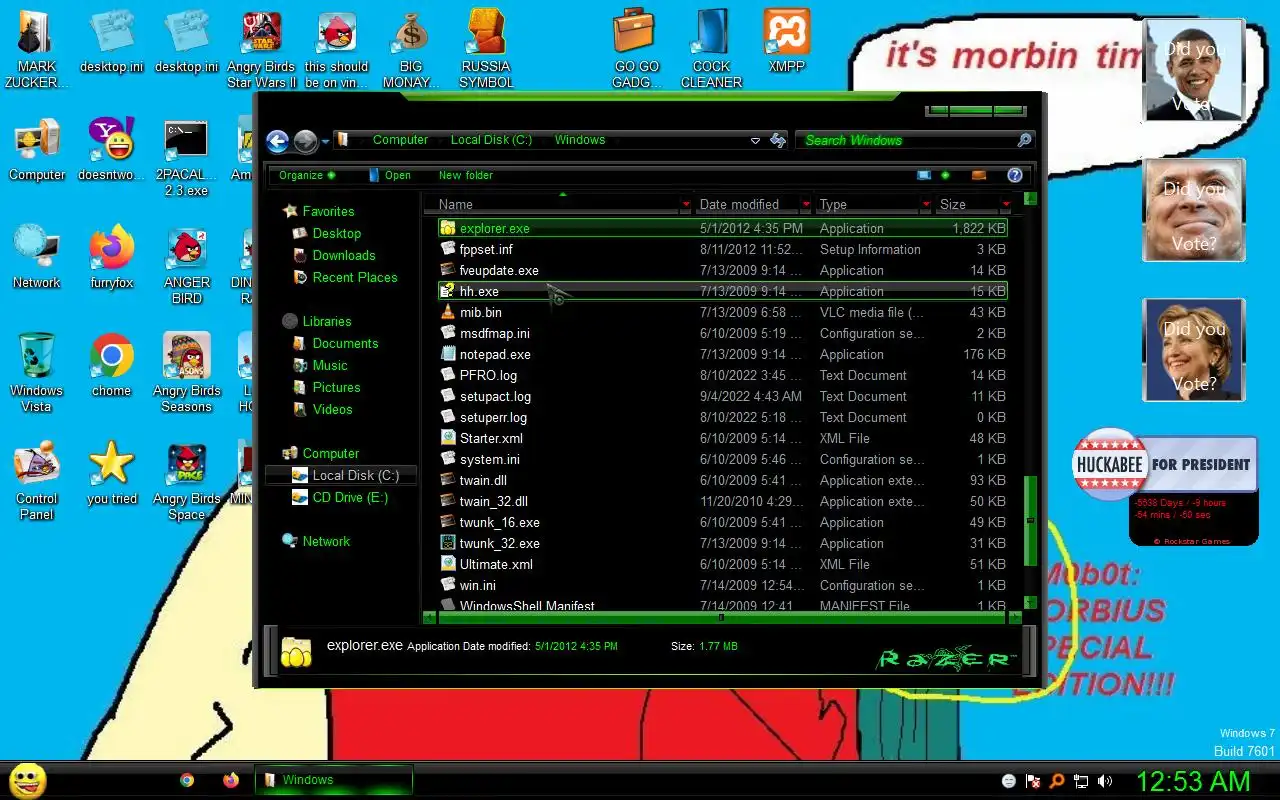Open the view options dropdown arrow
The width and height of the screenshot is (1280, 800).
945,175
